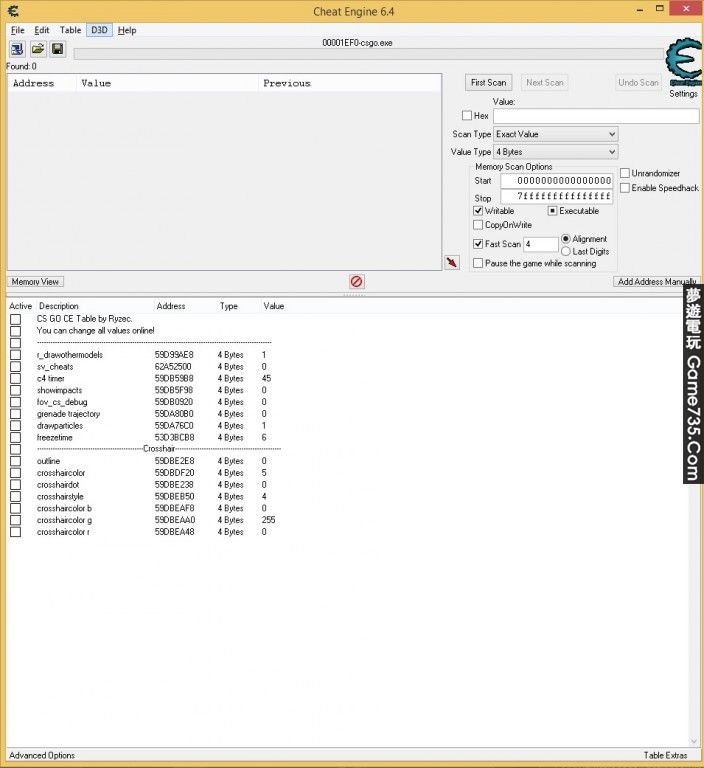Select the Last Digits radio button
Screen dimensions: 704x768
566,251
